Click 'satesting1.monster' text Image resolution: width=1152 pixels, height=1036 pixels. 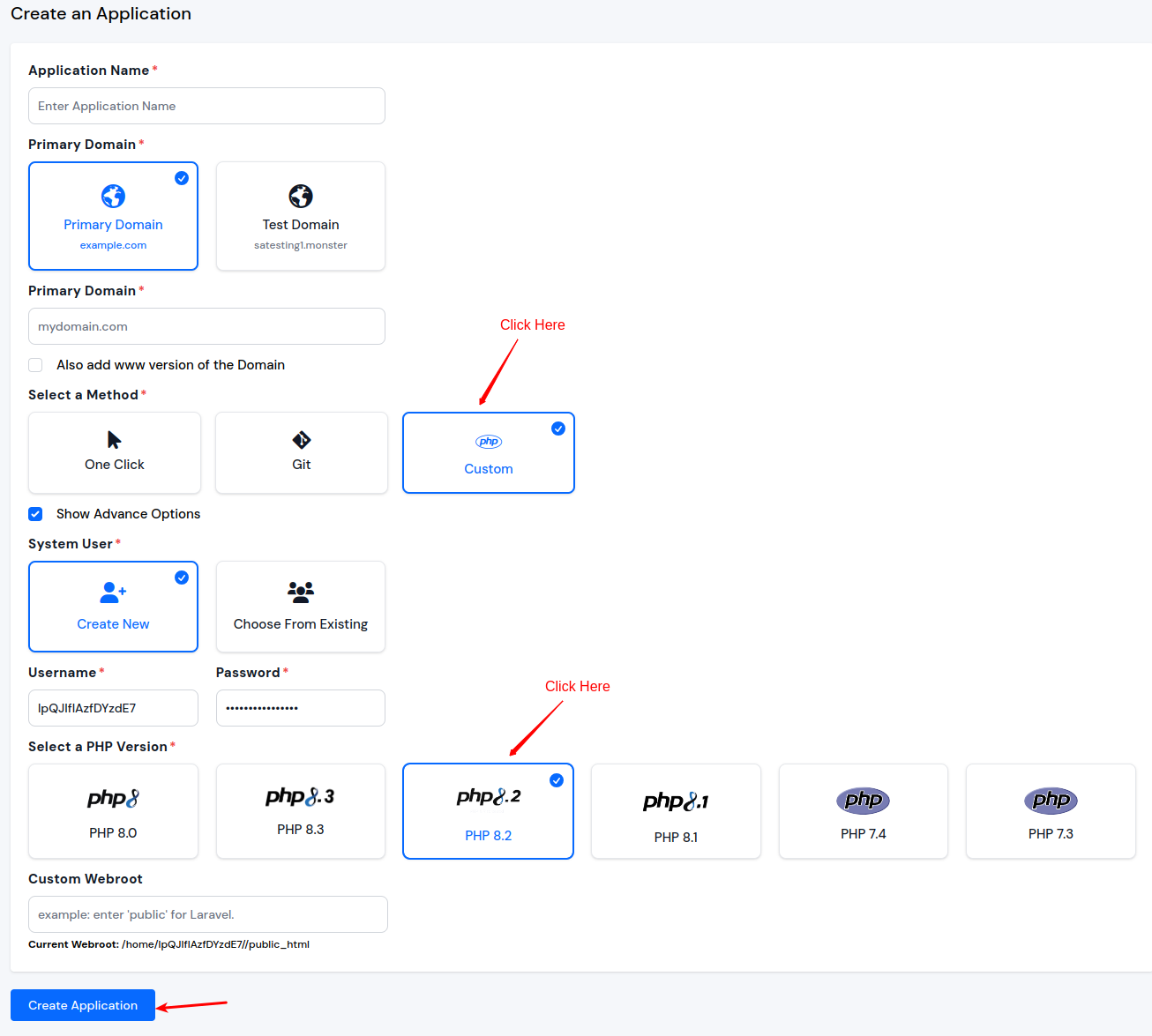point(301,245)
